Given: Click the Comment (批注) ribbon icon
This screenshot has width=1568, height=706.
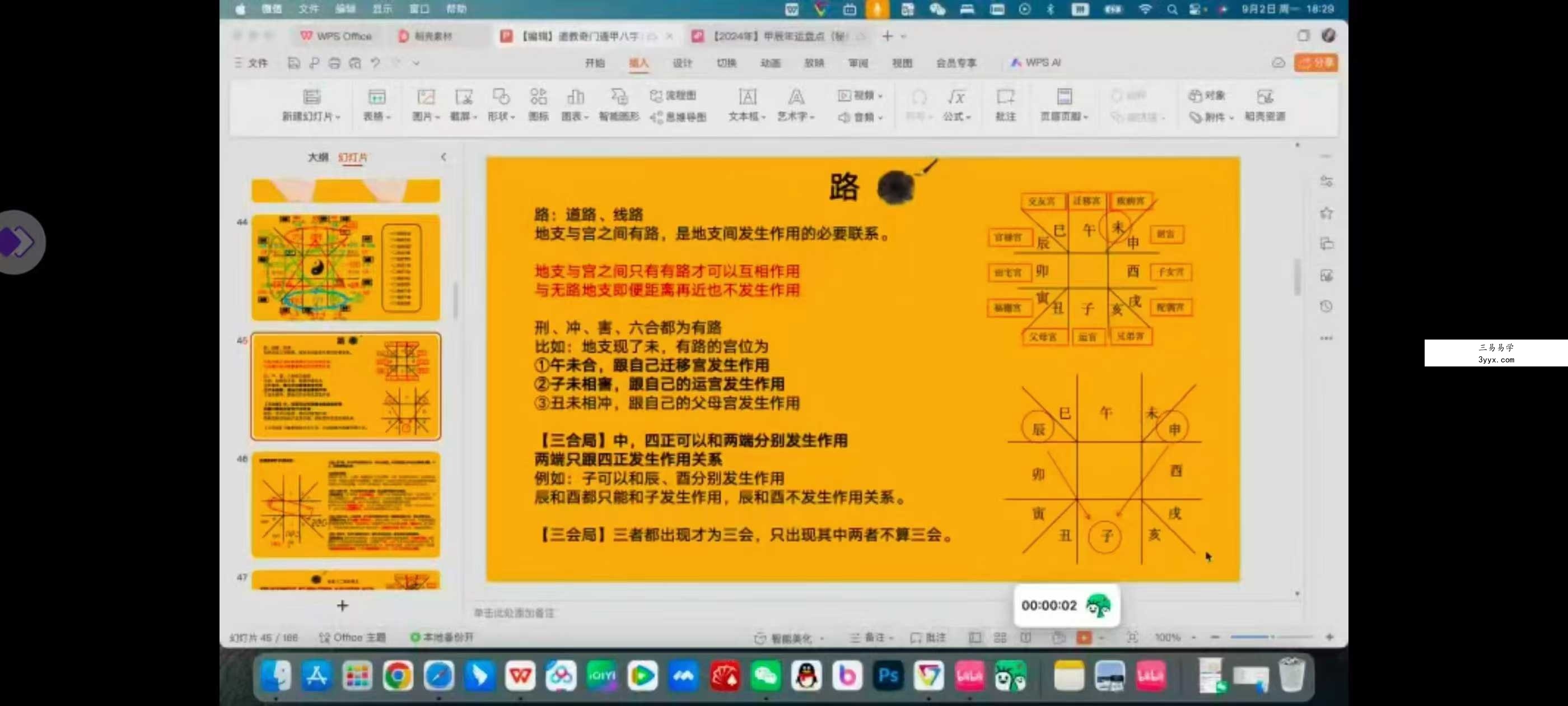Looking at the screenshot, I should pos(1005,97).
